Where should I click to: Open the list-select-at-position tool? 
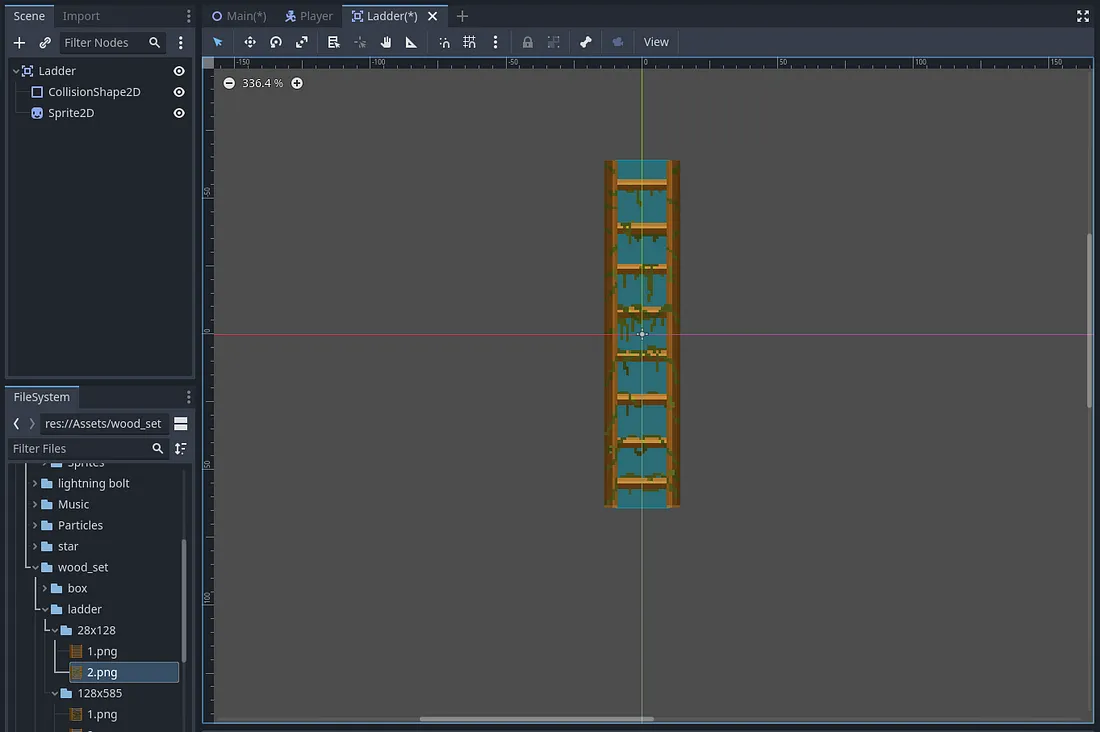[333, 42]
